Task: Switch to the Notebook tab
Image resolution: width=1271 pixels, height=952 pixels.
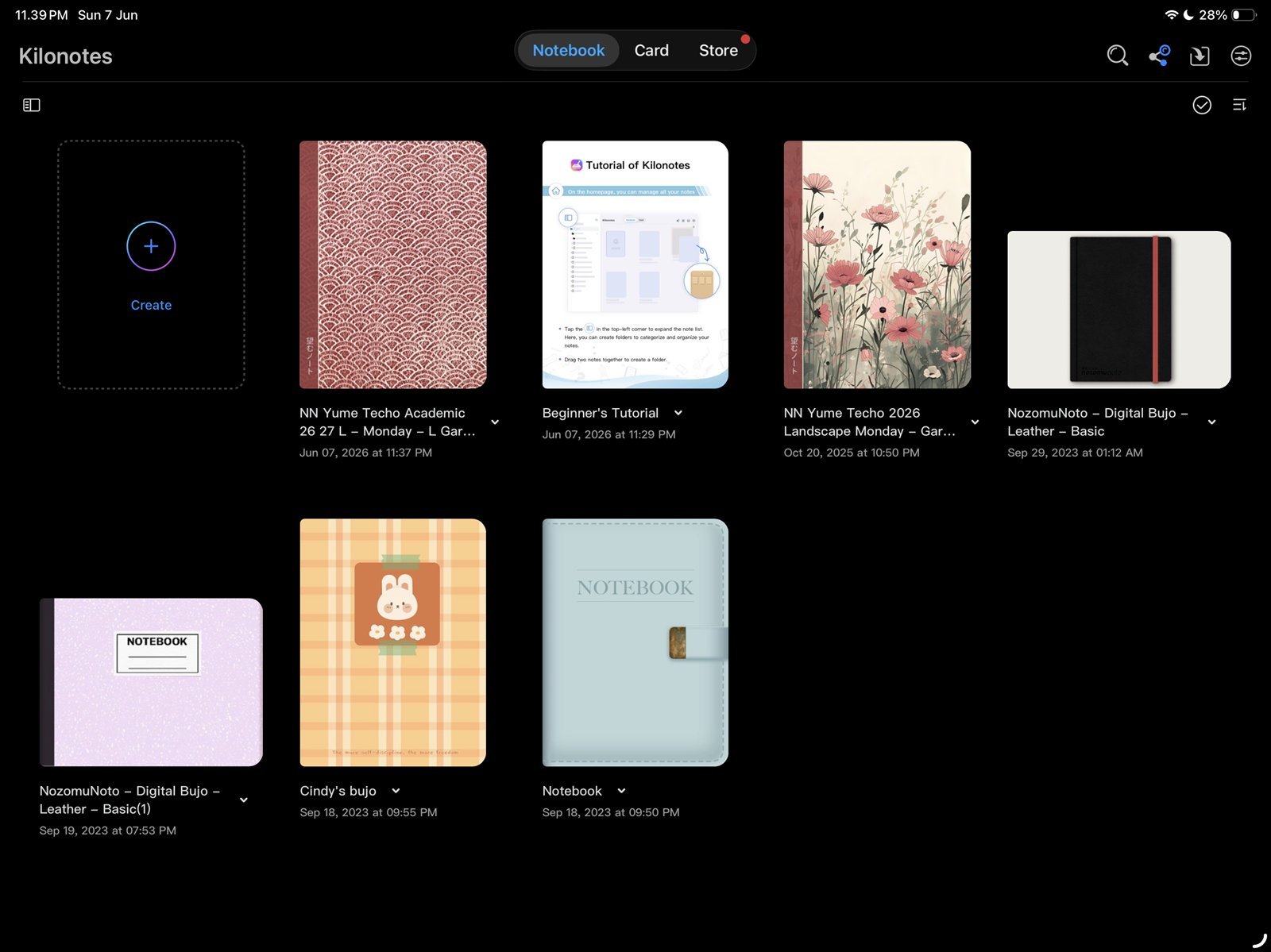Action: [x=569, y=50]
